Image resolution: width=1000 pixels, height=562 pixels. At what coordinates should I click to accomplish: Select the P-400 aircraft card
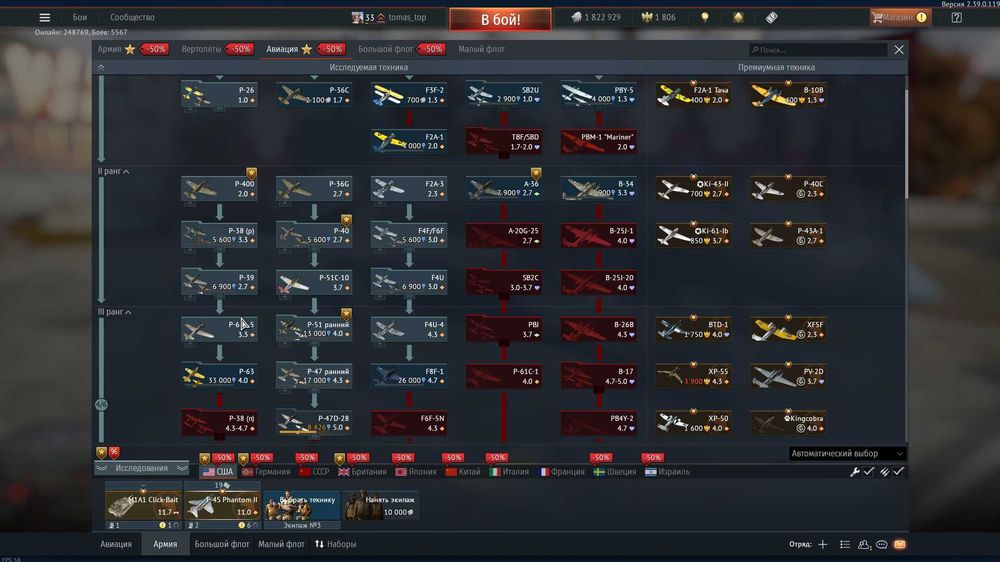[x=219, y=188]
